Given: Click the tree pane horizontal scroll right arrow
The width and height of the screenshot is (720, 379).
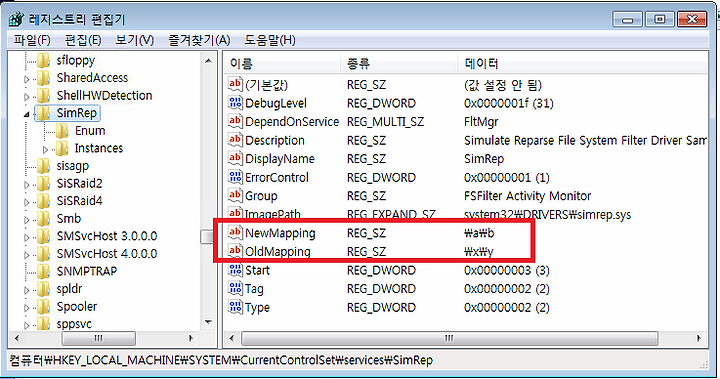Looking at the screenshot, I should click(x=191, y=339).
